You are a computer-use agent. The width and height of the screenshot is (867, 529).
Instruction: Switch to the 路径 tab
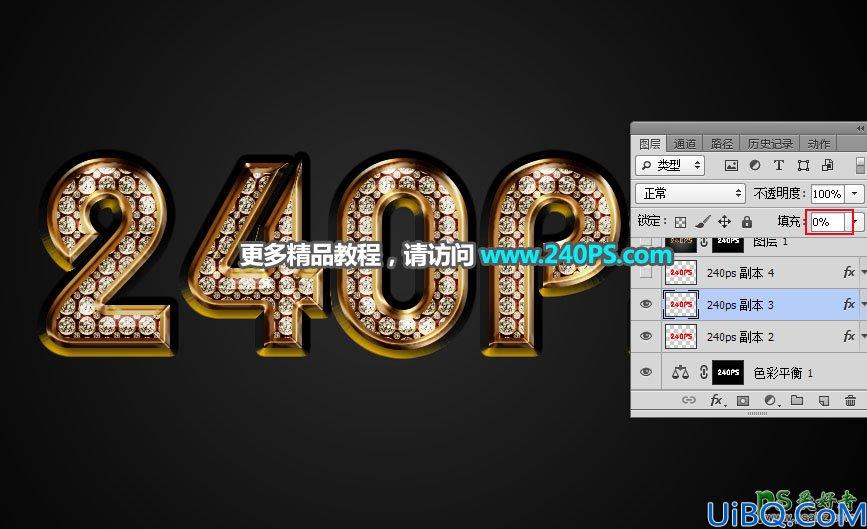pos(722,144)
